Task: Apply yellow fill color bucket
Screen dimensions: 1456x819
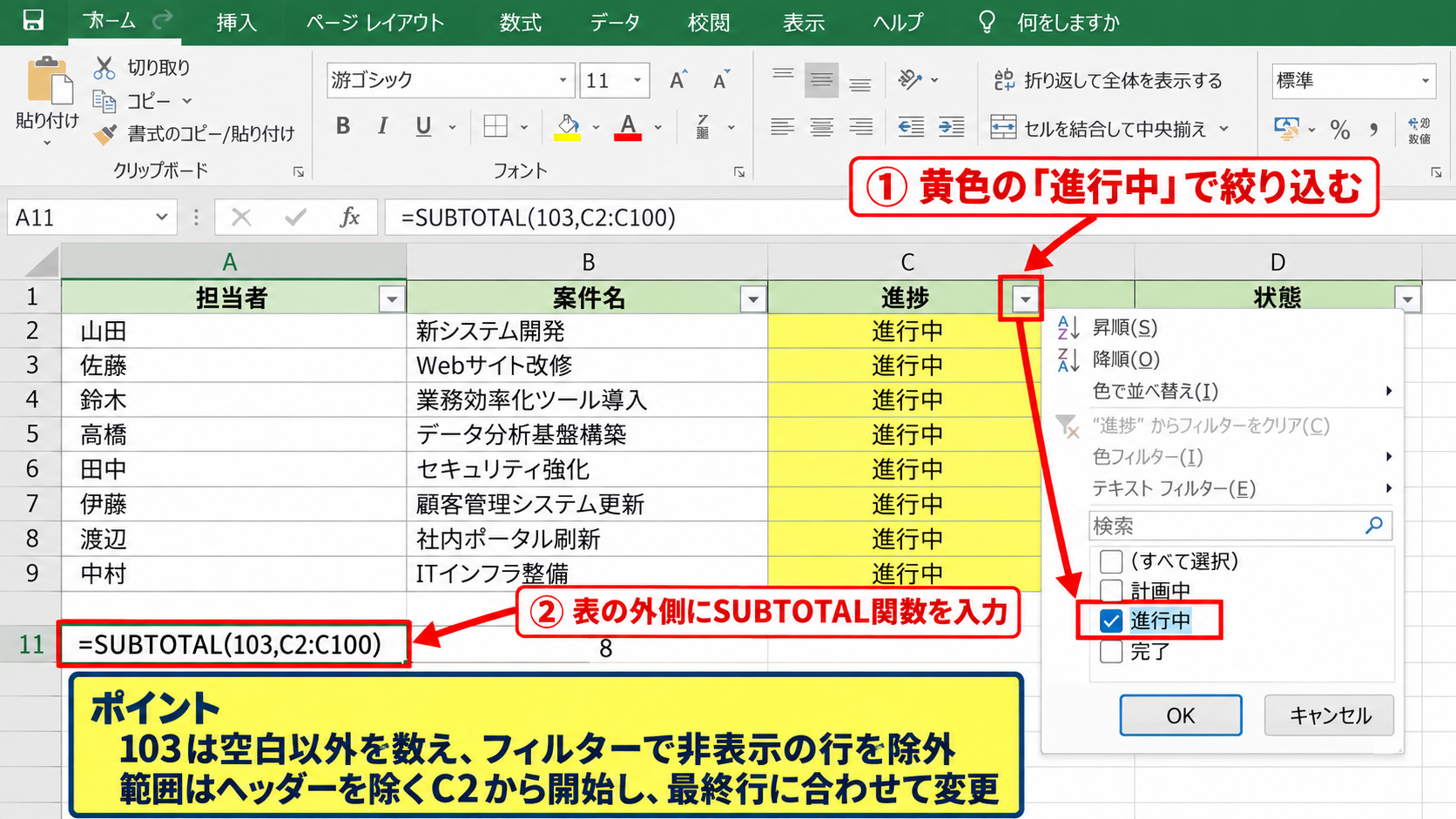Action: click(568, 127)
